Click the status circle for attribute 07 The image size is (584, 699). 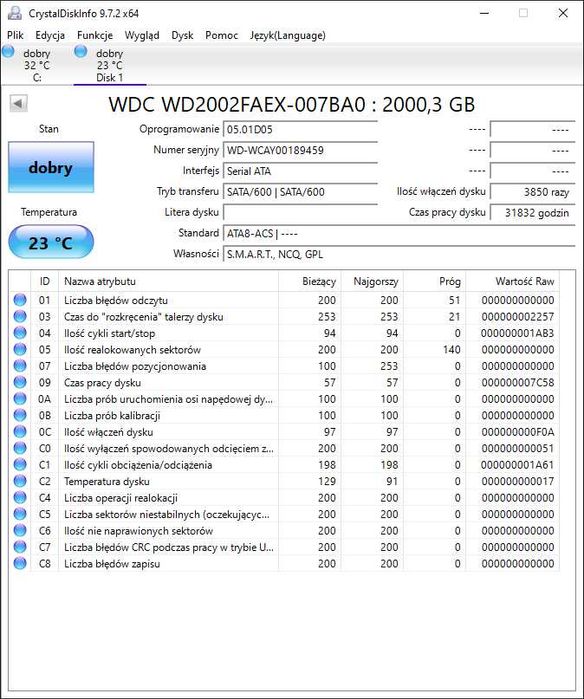[20, 366]
